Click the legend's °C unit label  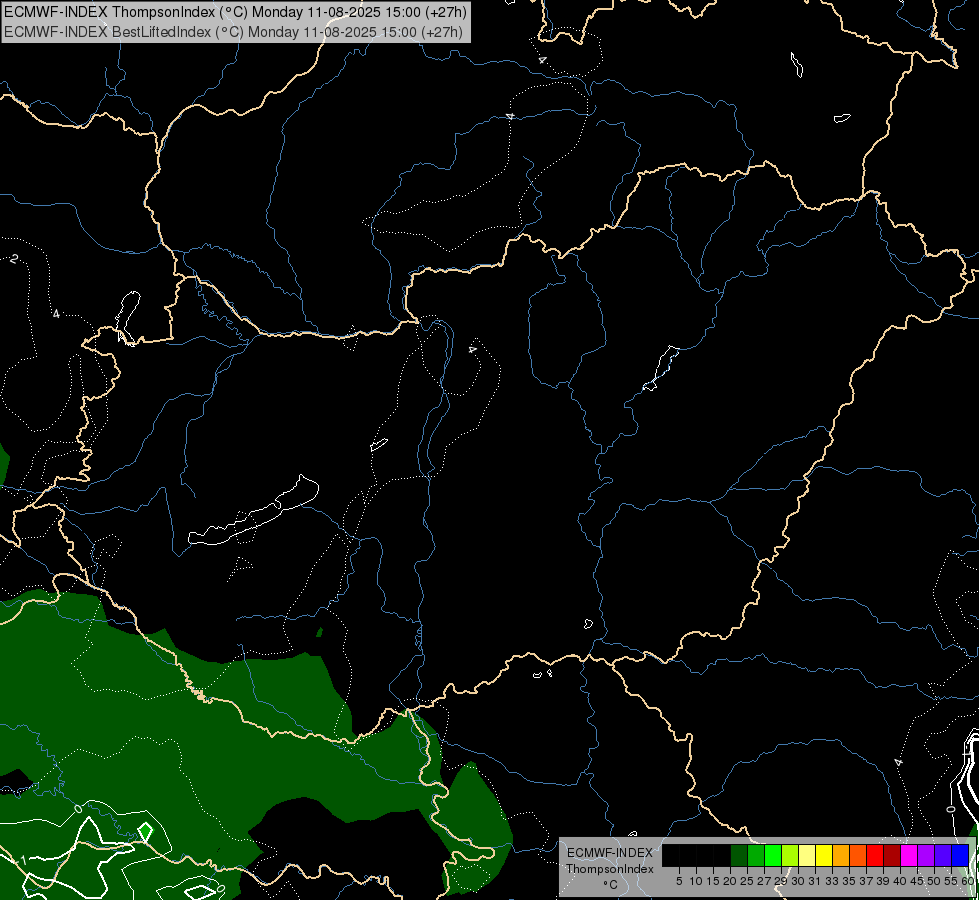coord(609,884)
